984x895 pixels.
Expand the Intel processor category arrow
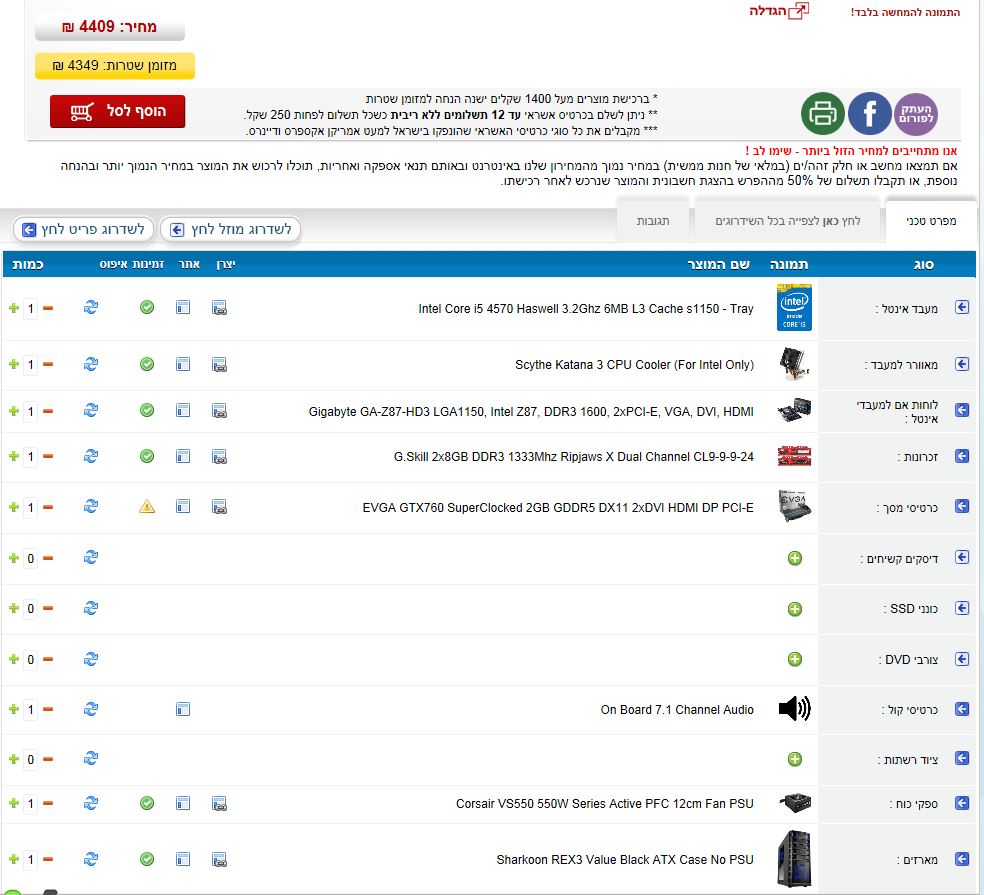tap(962, 308)
